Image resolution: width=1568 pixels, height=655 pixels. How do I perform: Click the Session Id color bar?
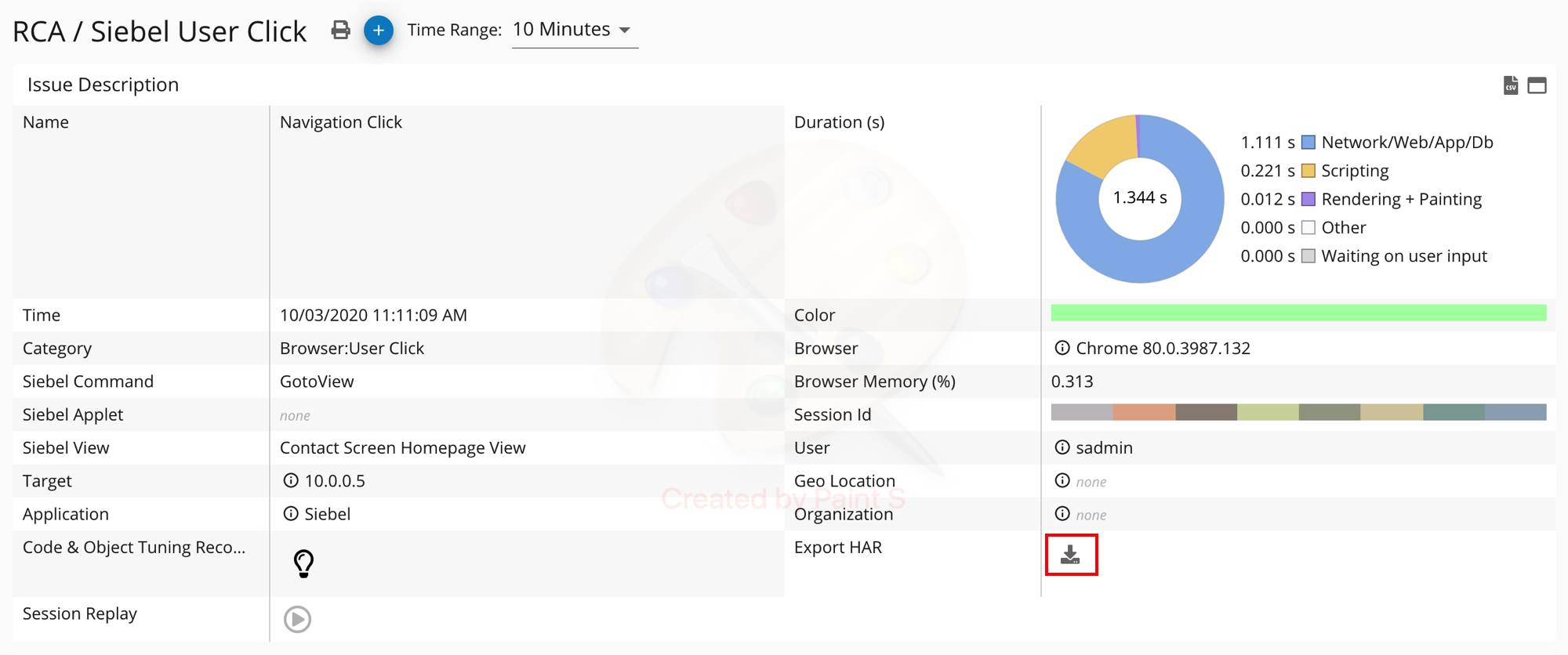tap(1298, 413)
